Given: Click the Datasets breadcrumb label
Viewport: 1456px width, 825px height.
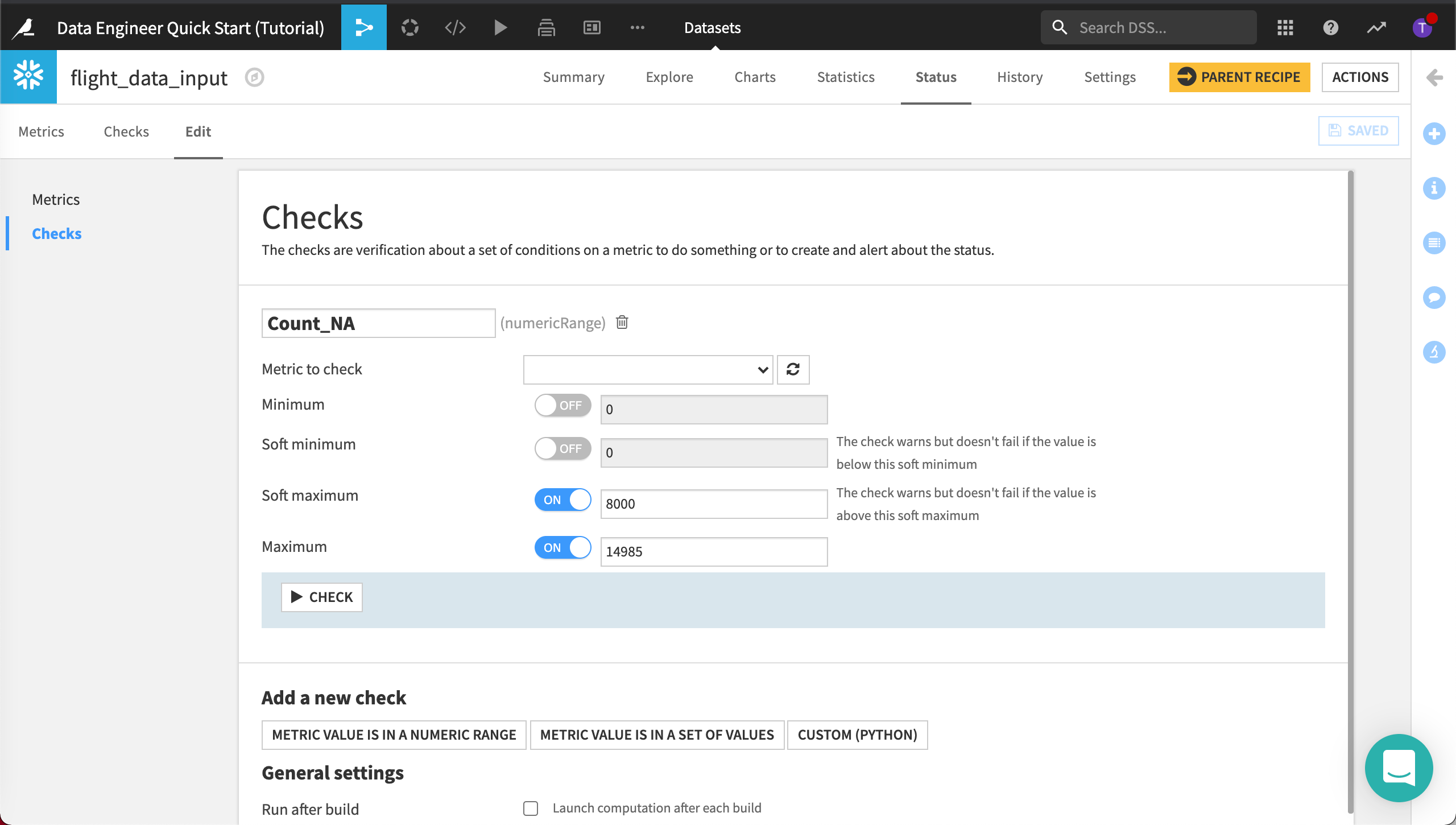Looking at the screenshot, I should pyautogui.click(x=713, y=27).
